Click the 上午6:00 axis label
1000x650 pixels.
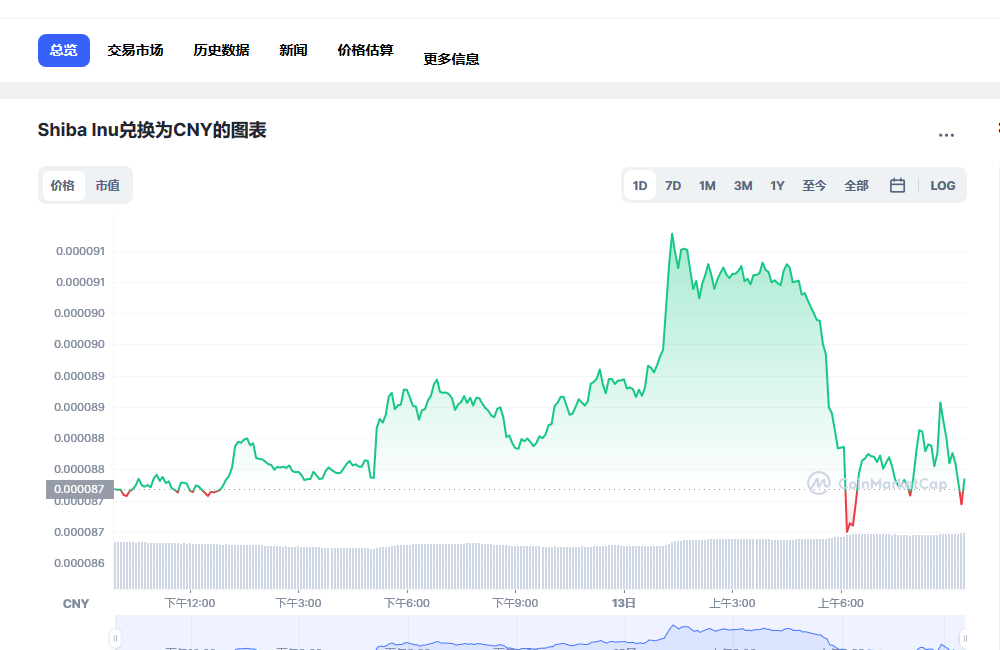point(841,603)
